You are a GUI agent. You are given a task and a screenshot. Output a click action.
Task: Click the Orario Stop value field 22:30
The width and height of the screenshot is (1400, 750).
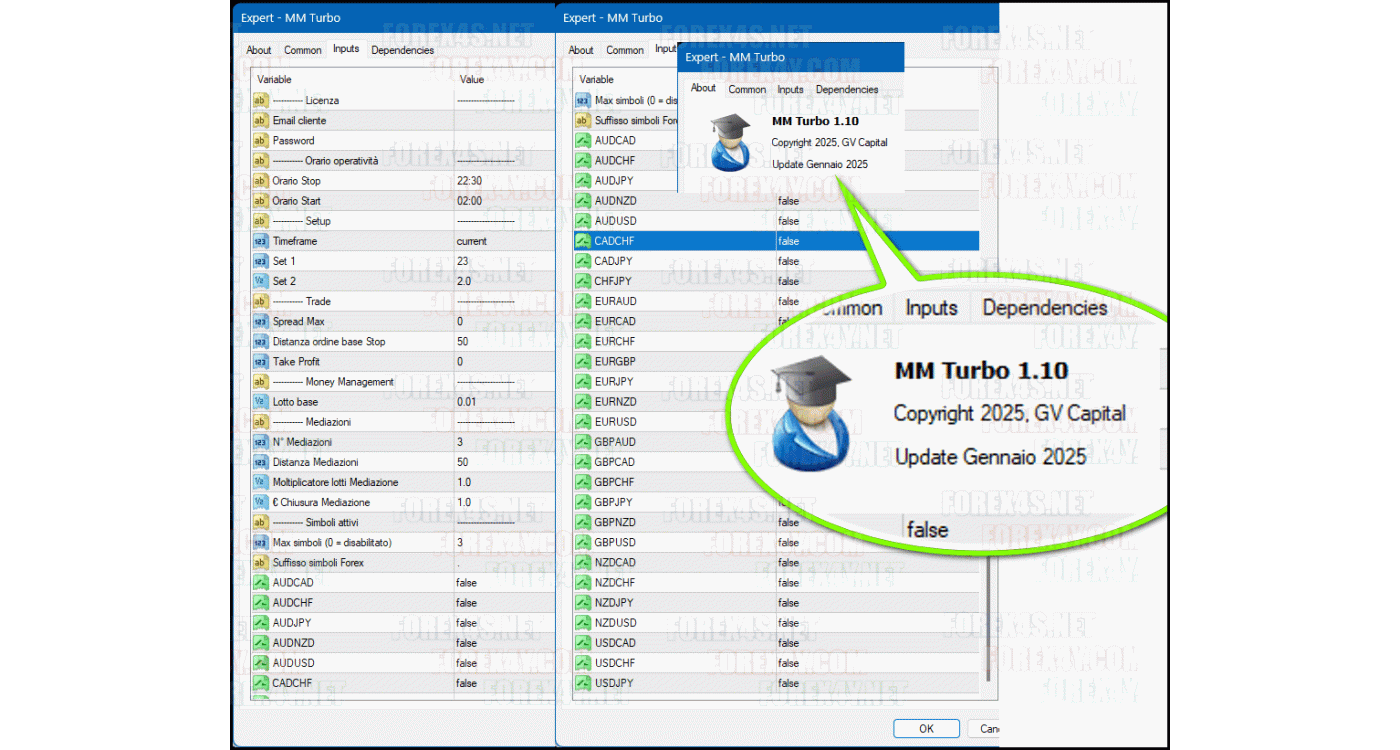pos(470,181)
